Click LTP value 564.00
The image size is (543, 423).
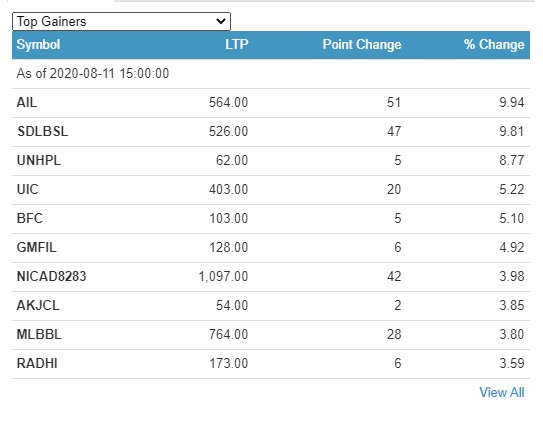[x=229, y=103]
